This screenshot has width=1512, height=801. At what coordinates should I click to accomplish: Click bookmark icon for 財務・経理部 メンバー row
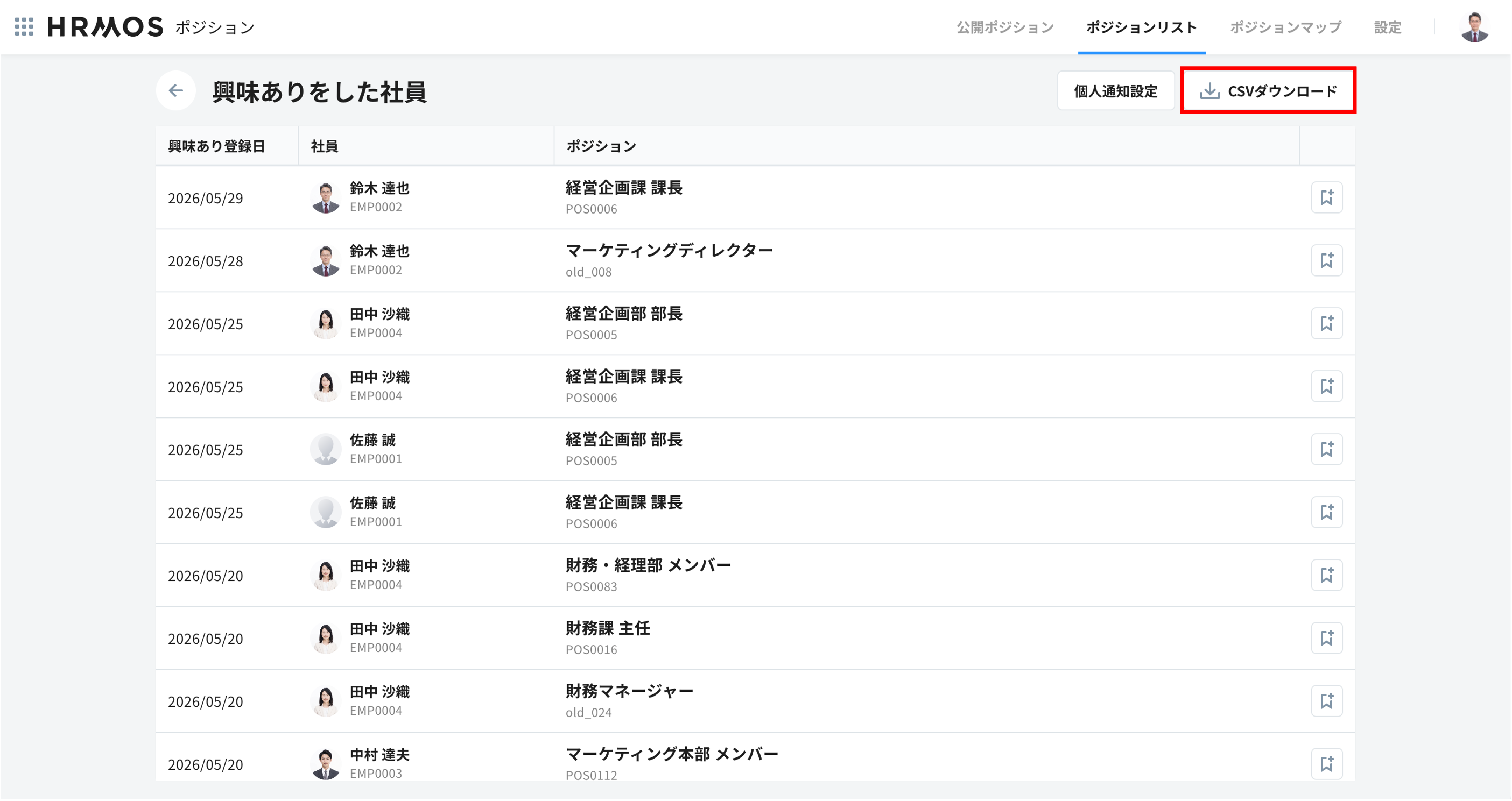(1326, 576)
